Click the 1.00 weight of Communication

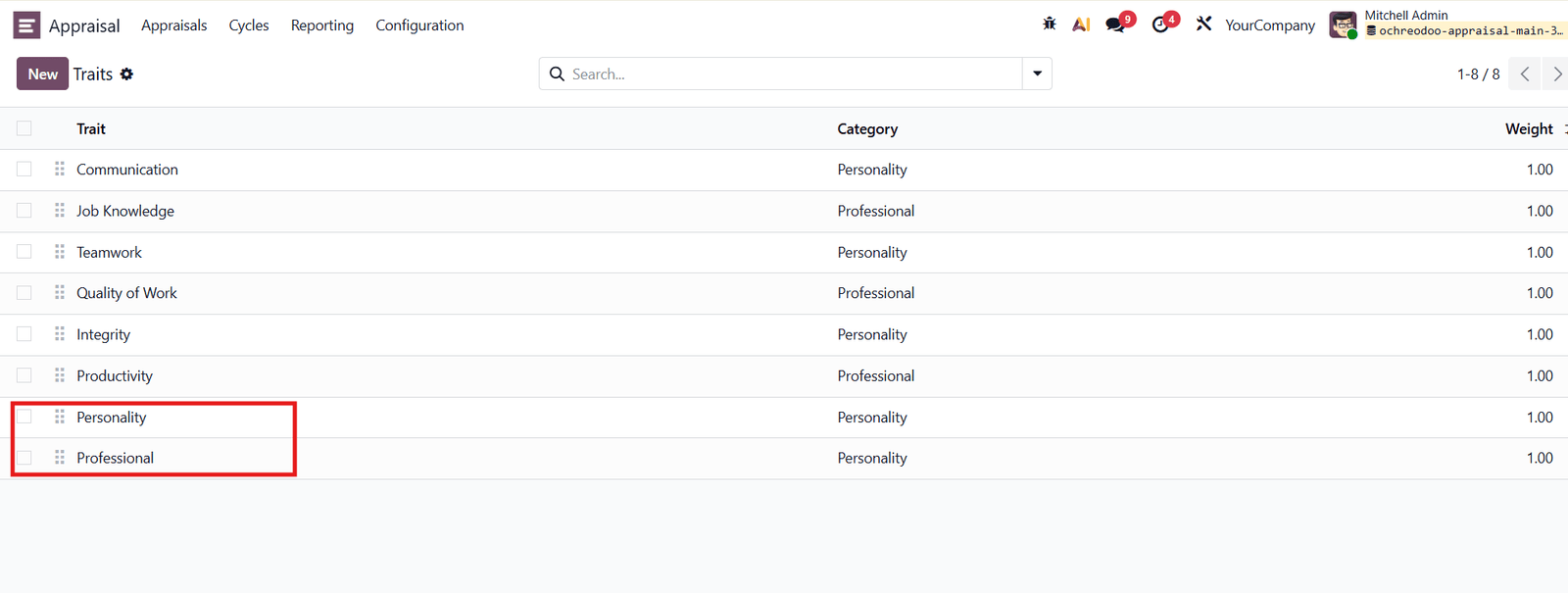[1540, 170]
